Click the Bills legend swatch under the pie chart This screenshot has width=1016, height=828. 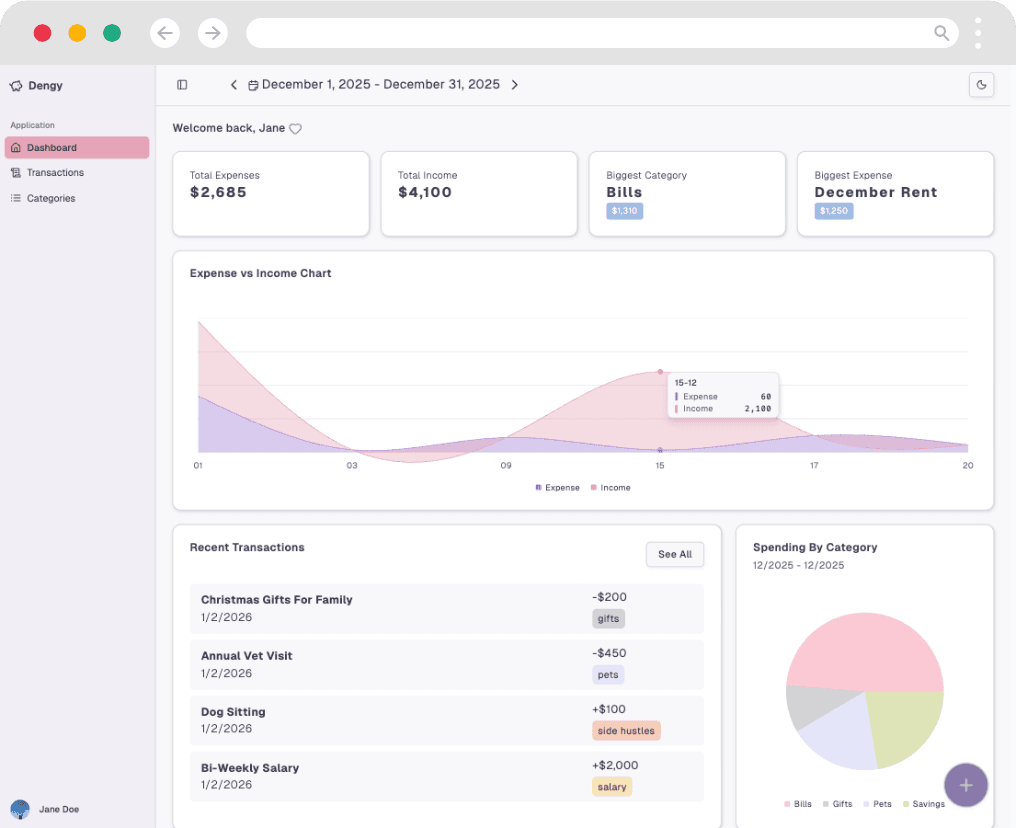(789, 803)
